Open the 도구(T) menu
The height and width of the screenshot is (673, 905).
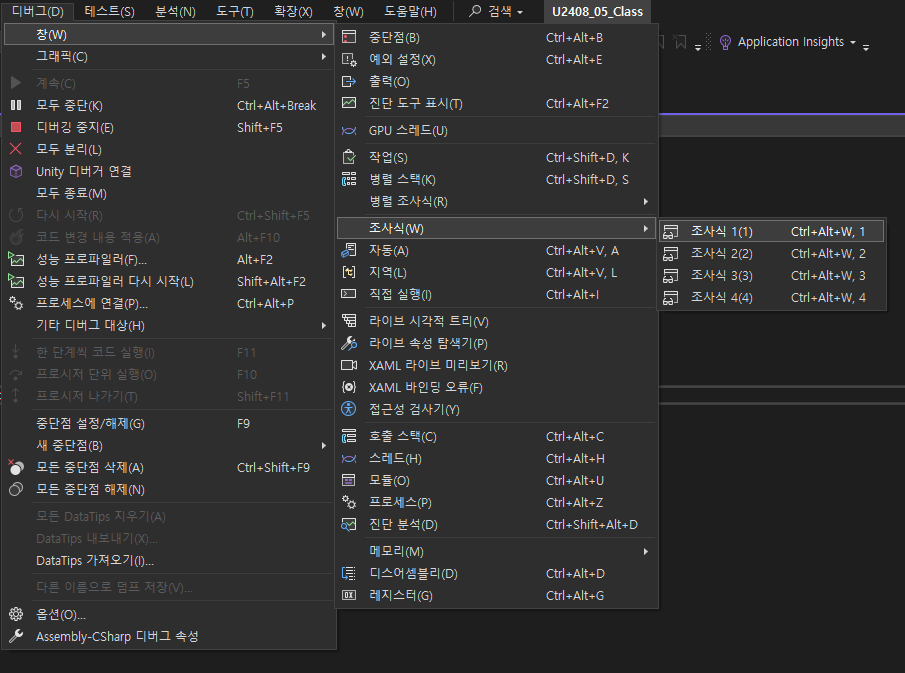pos(235,12)
